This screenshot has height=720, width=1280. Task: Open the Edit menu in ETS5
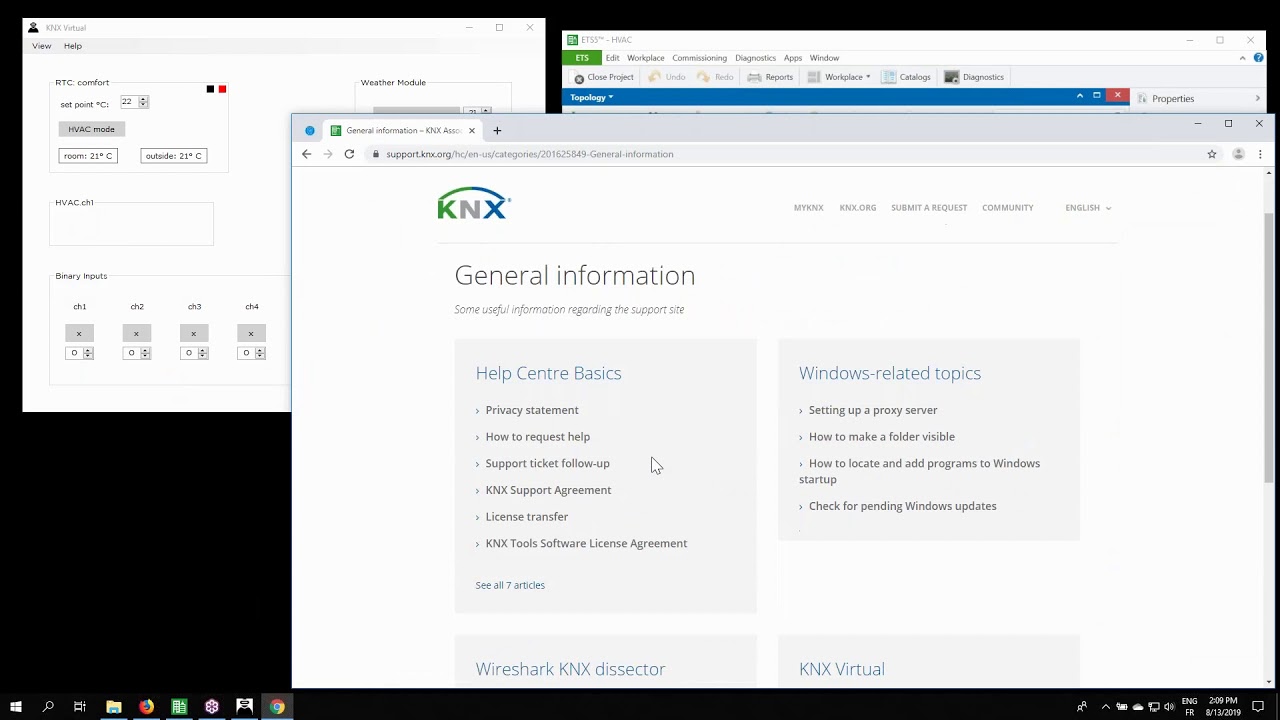coord(612,58)
